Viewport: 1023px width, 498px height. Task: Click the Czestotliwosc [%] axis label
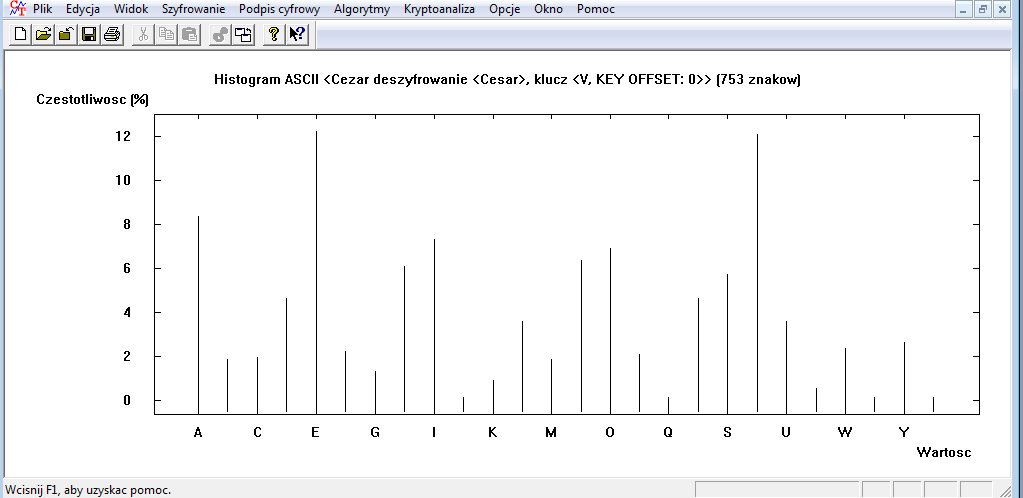coord(93,100)
